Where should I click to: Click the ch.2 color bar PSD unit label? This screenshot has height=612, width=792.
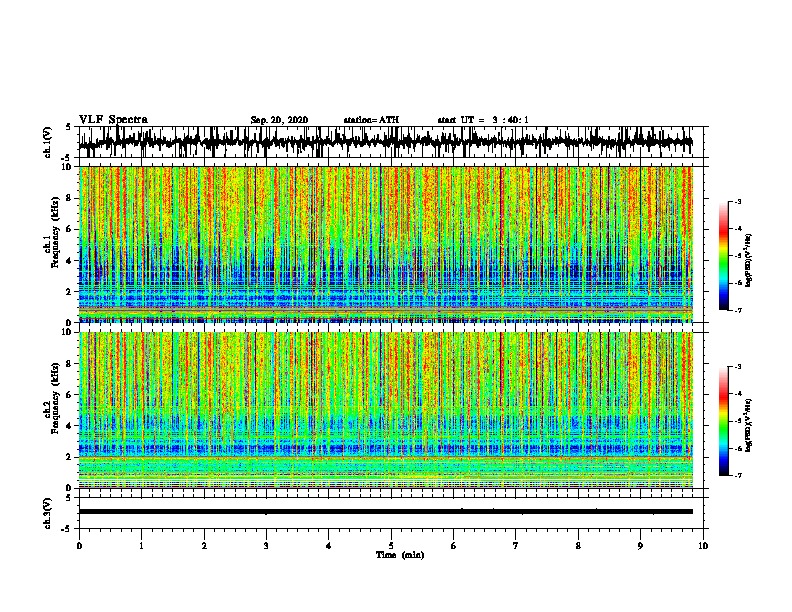coord(749,425)
